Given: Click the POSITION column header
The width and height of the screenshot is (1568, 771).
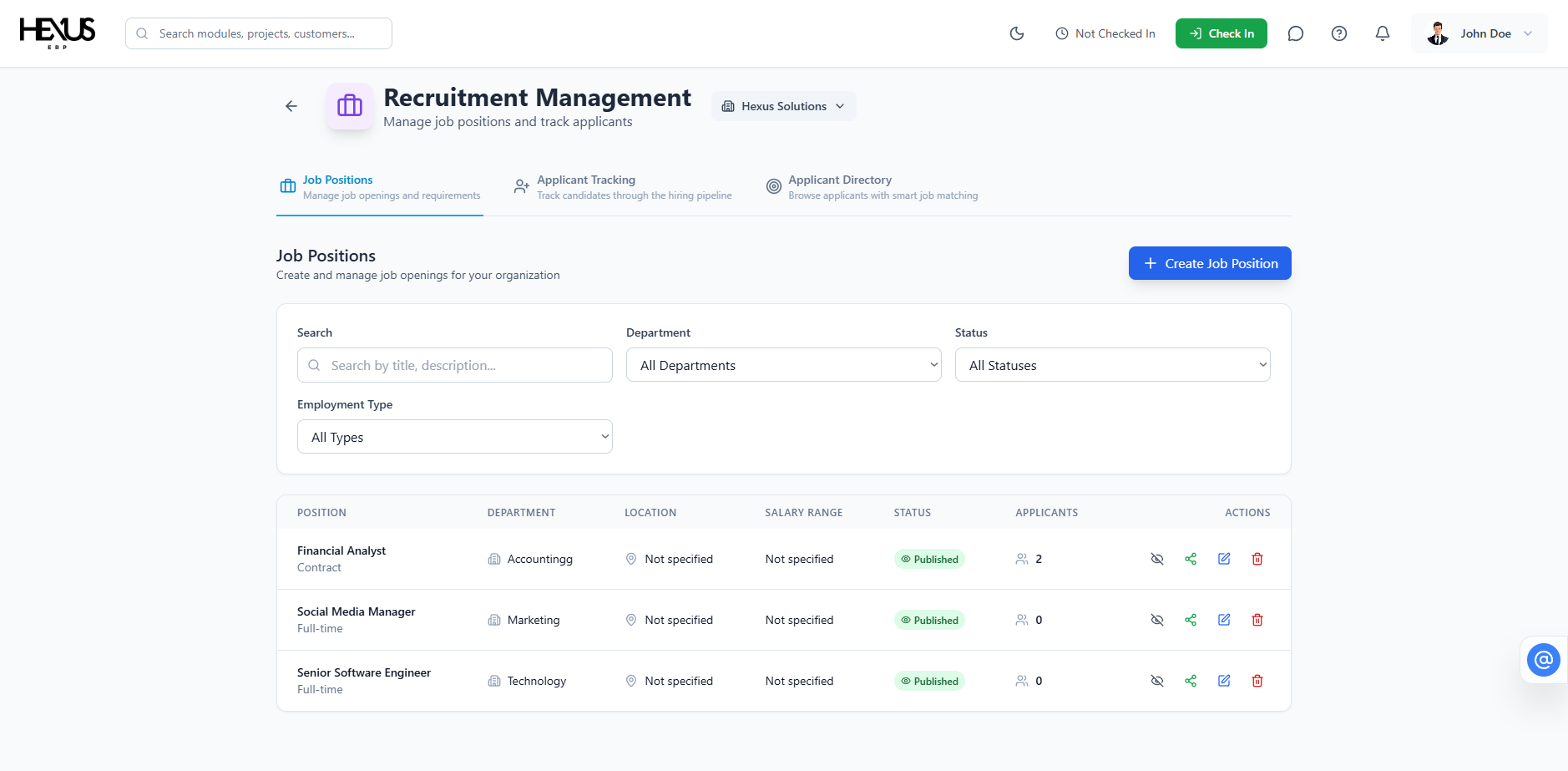Looking at the screenshot, I should click(x=321, y=513).
